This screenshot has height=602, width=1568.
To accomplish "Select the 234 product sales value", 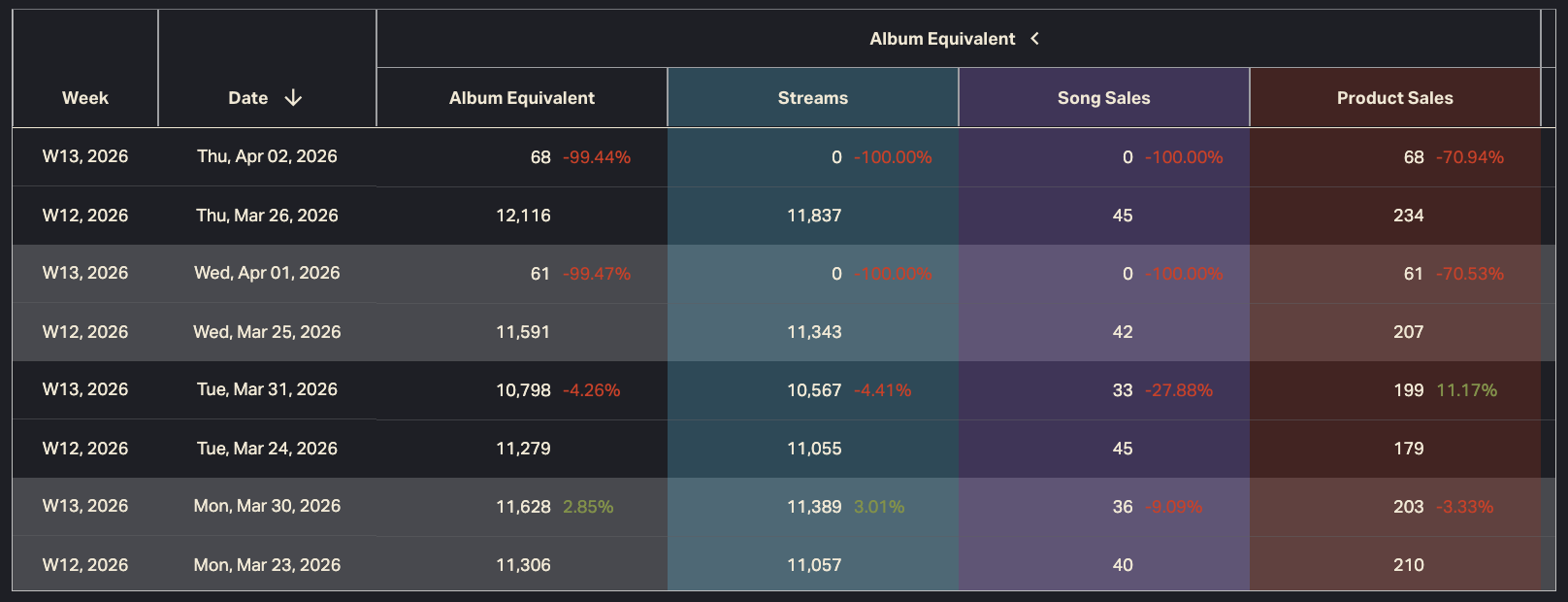I will coord(1408,216).
